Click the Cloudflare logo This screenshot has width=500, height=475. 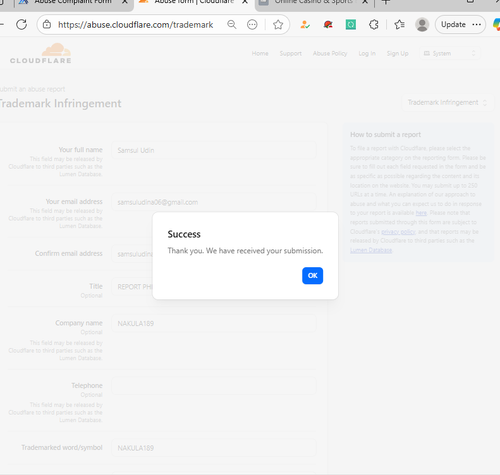41,53
